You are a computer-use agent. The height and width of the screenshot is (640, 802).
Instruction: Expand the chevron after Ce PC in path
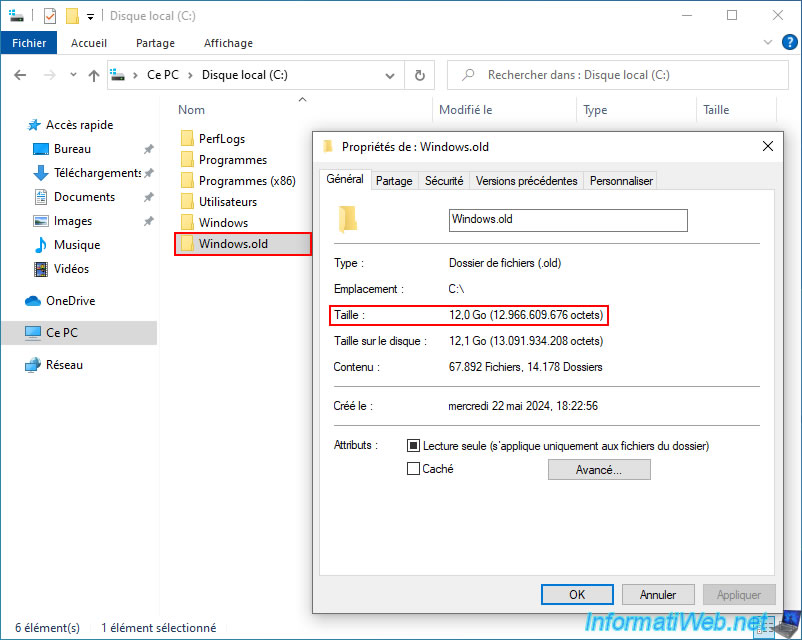click(x=190, y=75)
